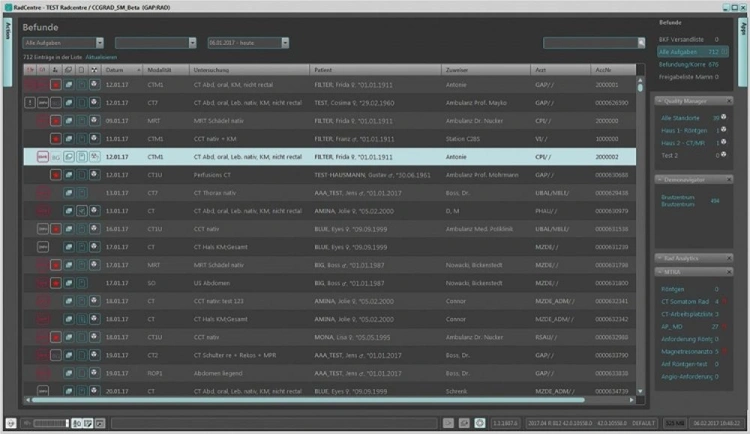
Task: Click the exclamation priority icon for TEST, Cosima
Action: pyautogui.click(x=30, y=102)
